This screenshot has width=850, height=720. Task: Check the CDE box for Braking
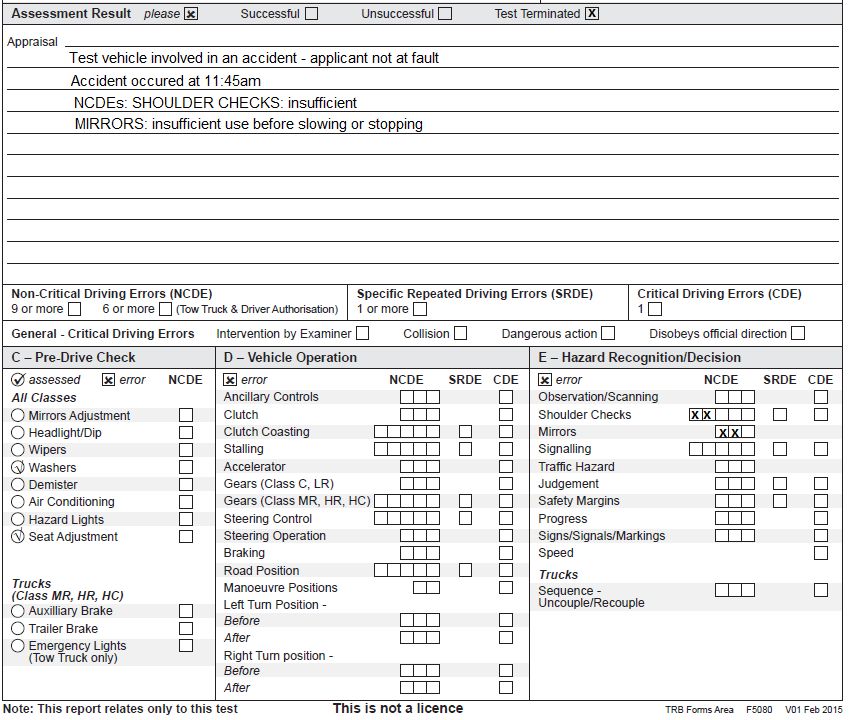tap(506, 553)
